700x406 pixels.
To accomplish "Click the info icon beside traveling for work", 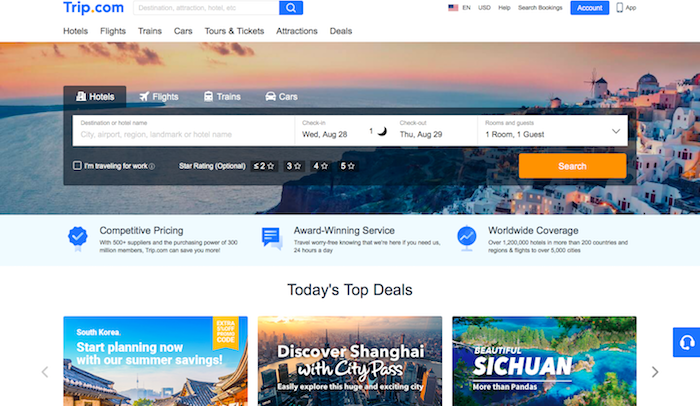I will point(152,166).
